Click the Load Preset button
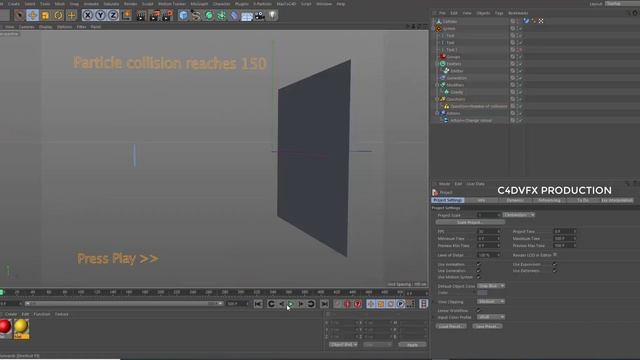The width and height of the screenshot is (640, 360). click(451, 327)
